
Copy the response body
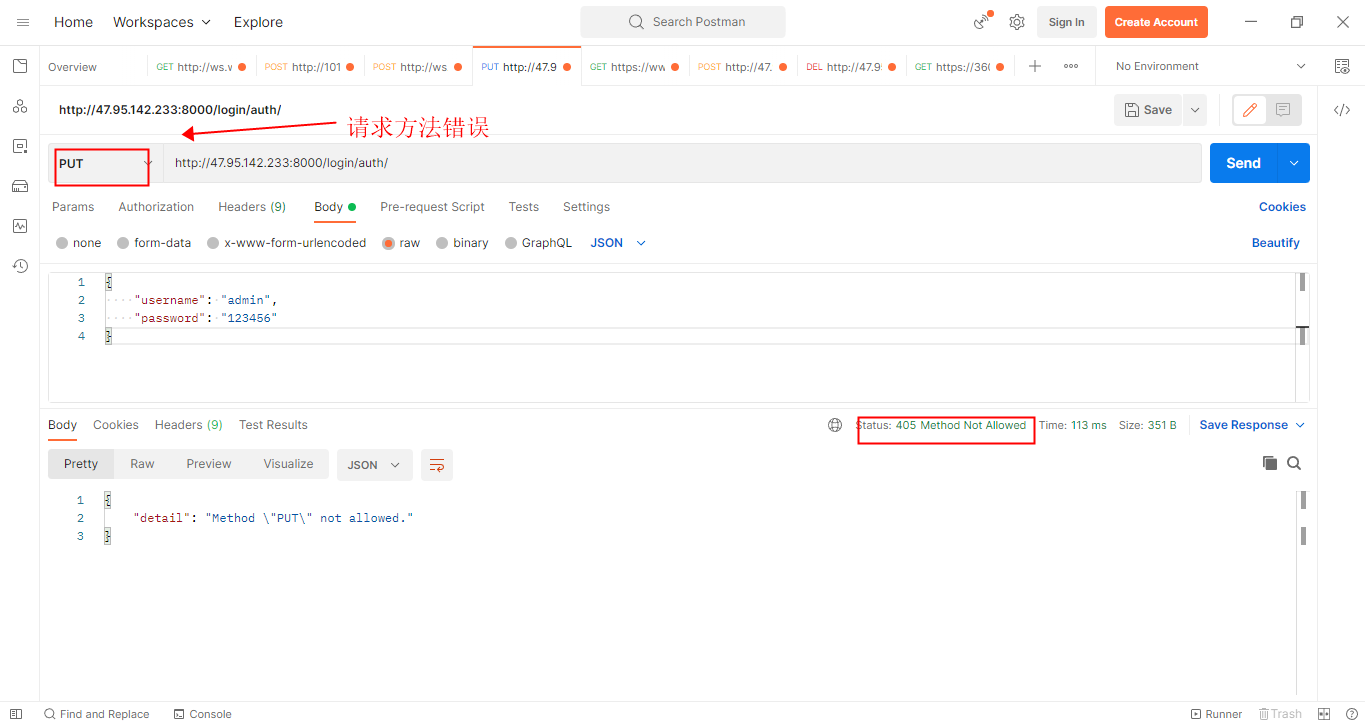(1270, 463)
